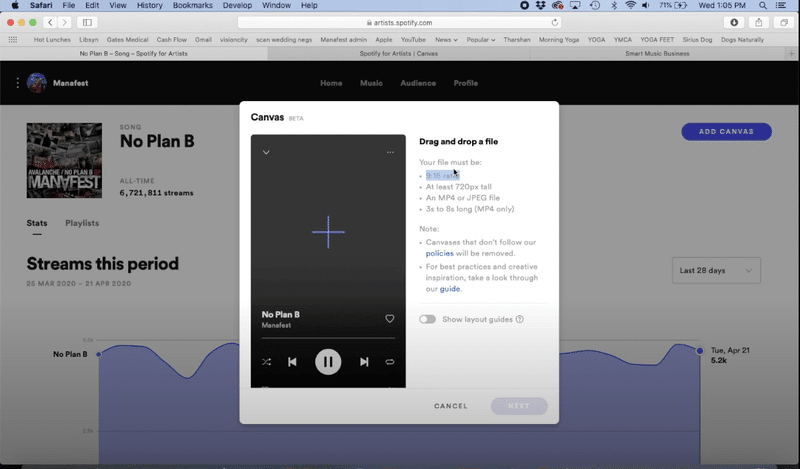Open the Wi-Fi status menu
This screenshot has height=469, width=800.
point(631,6)
